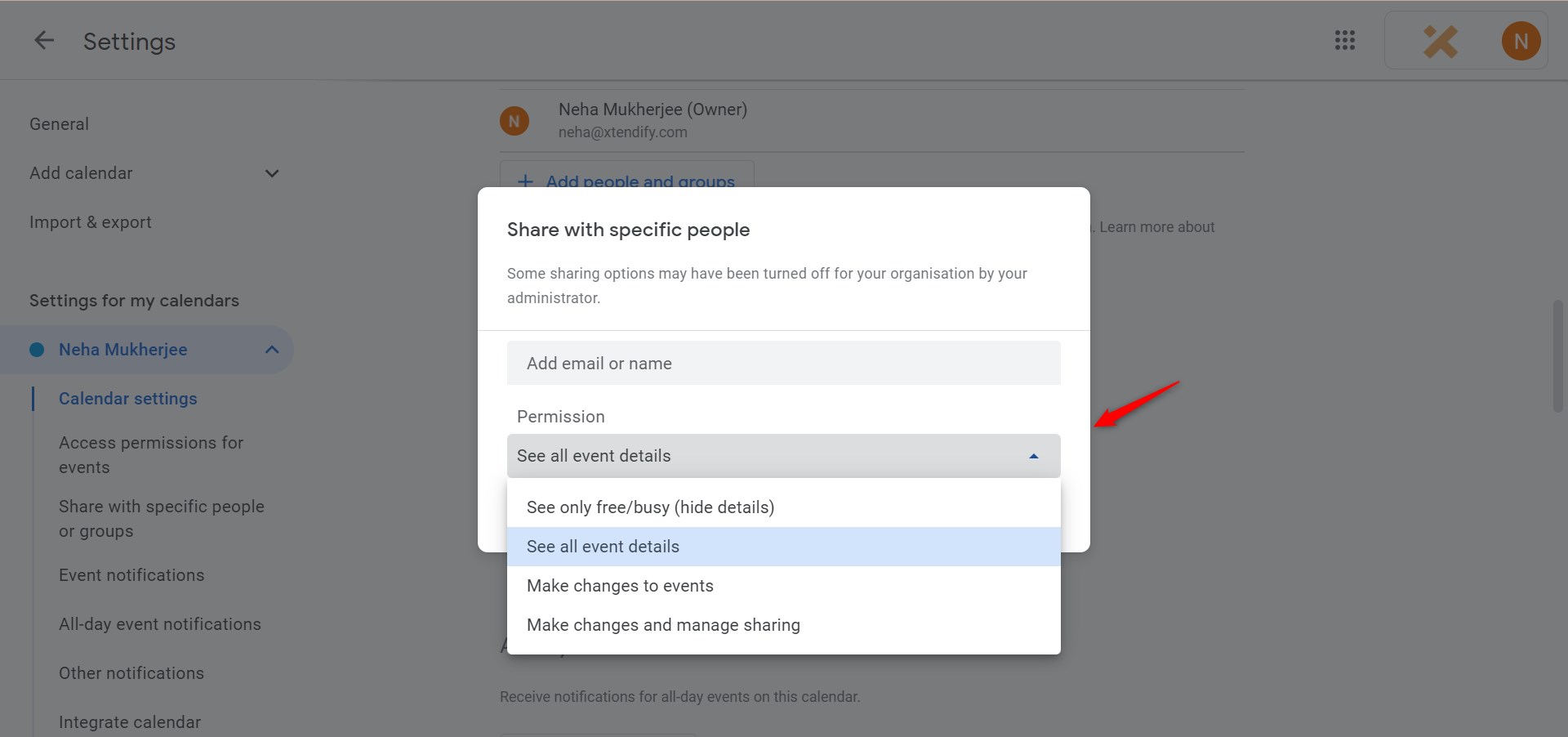Collapse the Neha Mukherjee calendar section
This screenshot has height=737, width=1568.
point(271,349)
